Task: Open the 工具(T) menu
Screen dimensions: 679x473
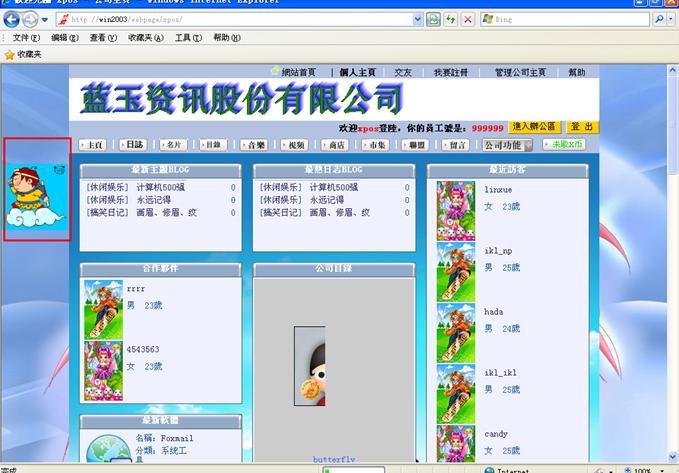Action: tap(188, 38)
